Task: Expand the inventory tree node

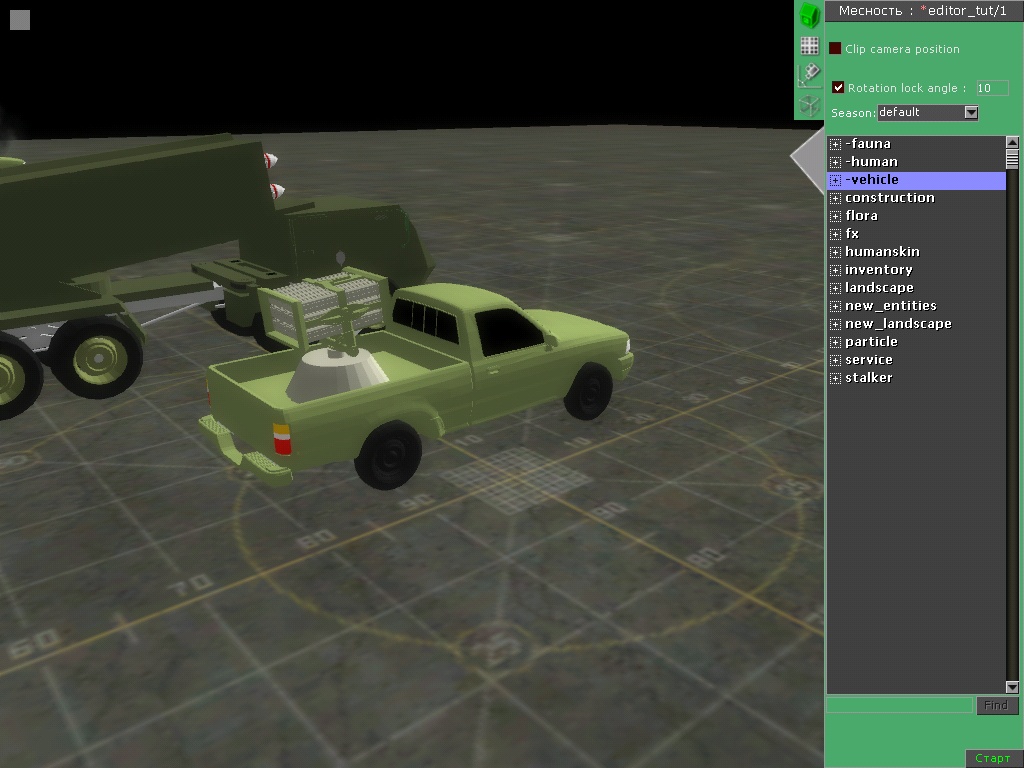Action: [x=835, y=270]
